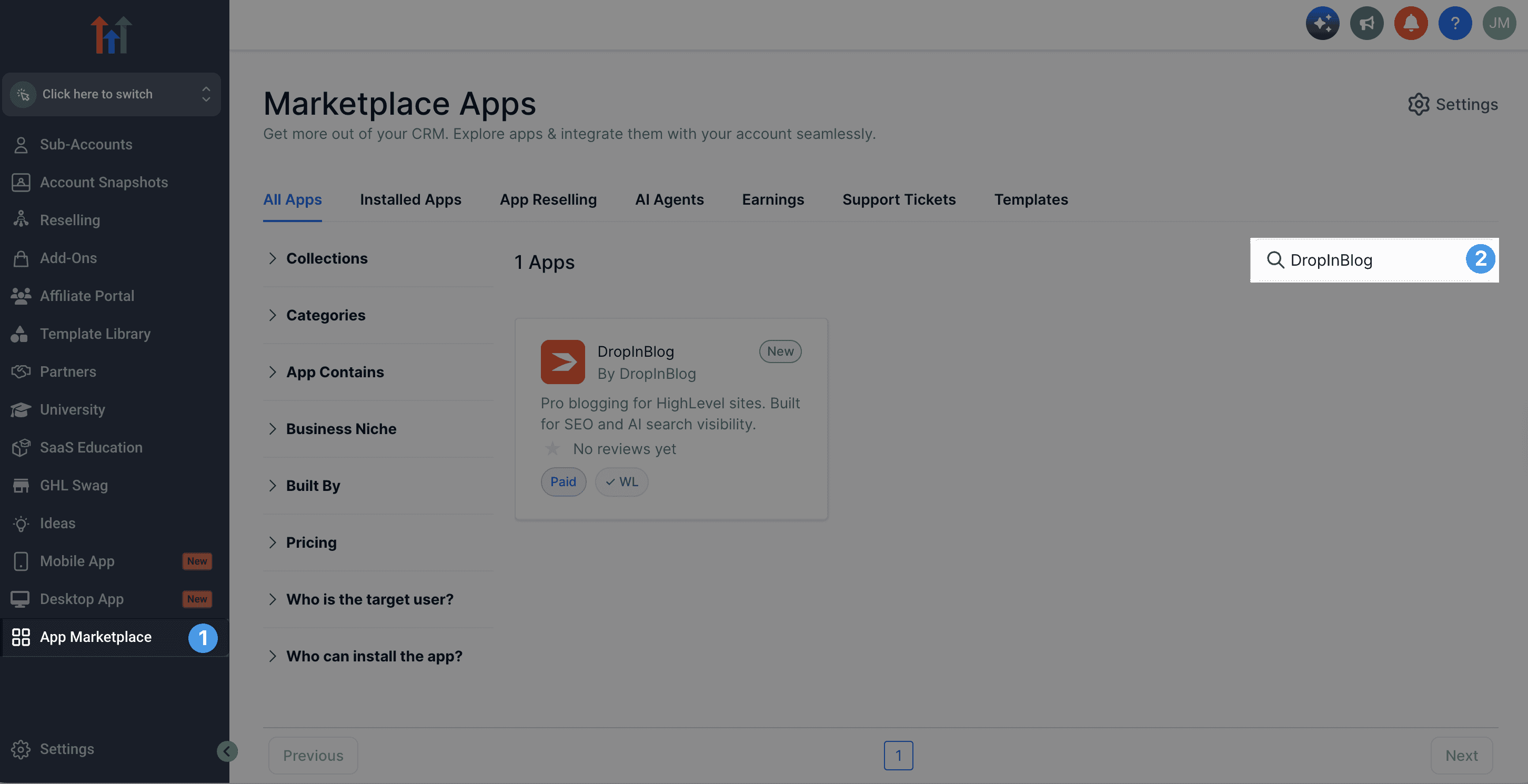Image resolution: width=1528 pixels, height=784 pixels.
Task: Switch to the AI Agents tab
Action: [669, 200]
